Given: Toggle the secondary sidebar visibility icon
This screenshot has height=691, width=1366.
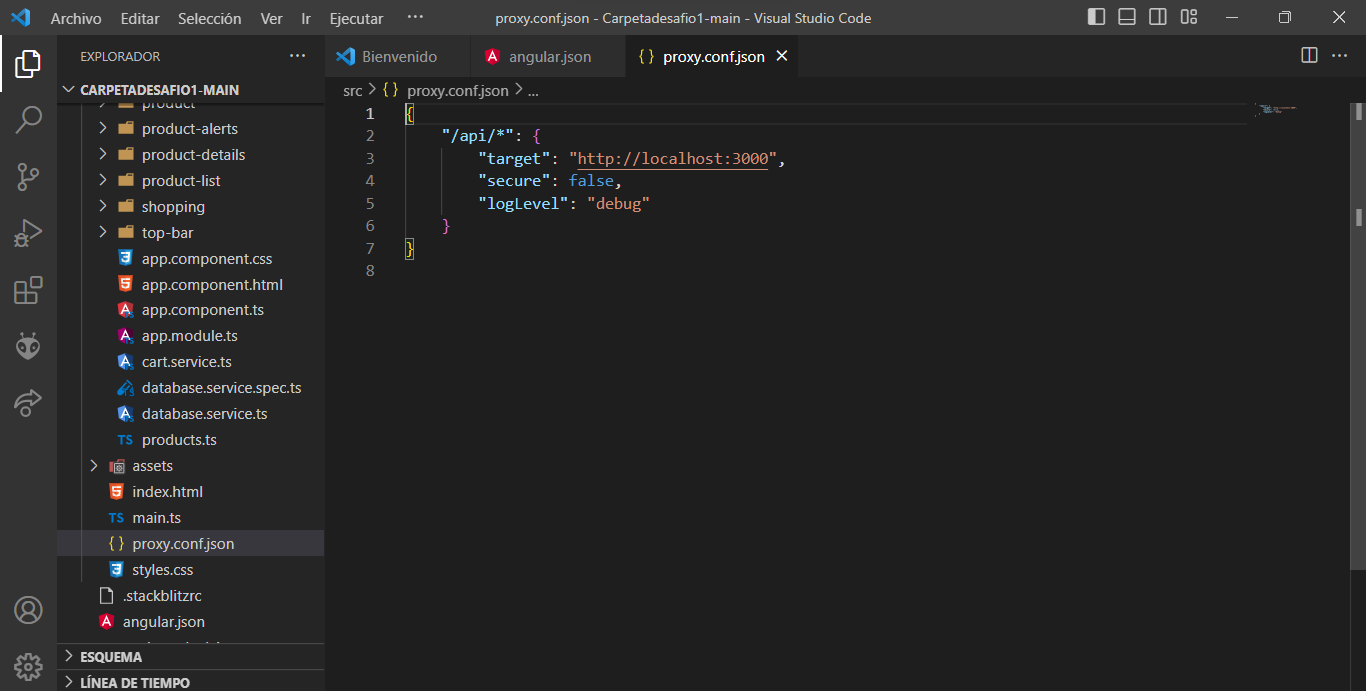Looking at the screenshot, I should (1158, 17).
